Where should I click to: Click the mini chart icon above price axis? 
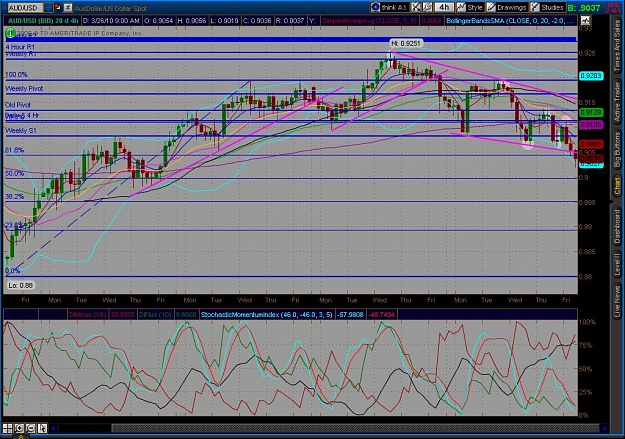coord(586,21)
